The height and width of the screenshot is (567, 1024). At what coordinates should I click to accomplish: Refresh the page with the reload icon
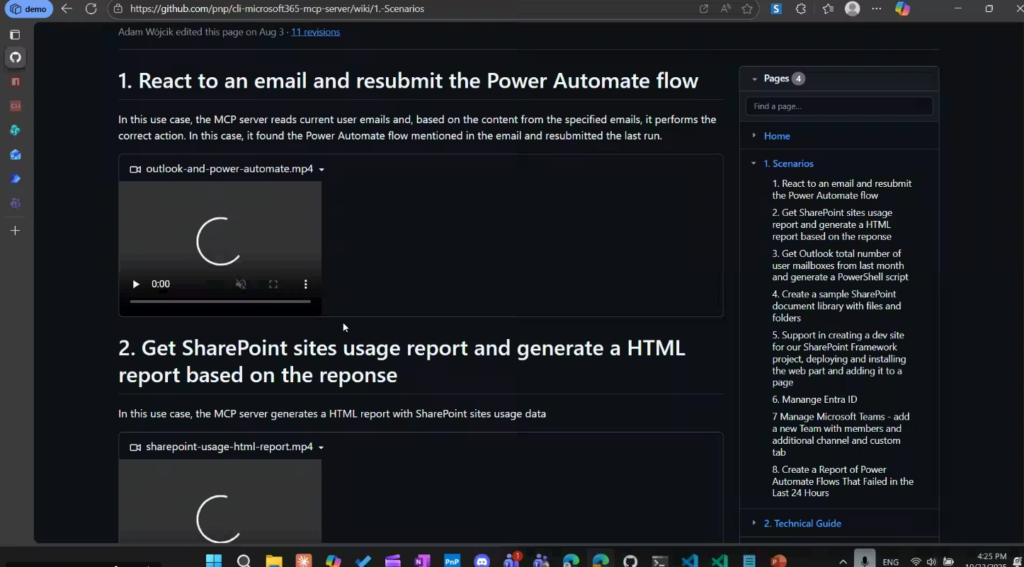(x=91, y=9)
